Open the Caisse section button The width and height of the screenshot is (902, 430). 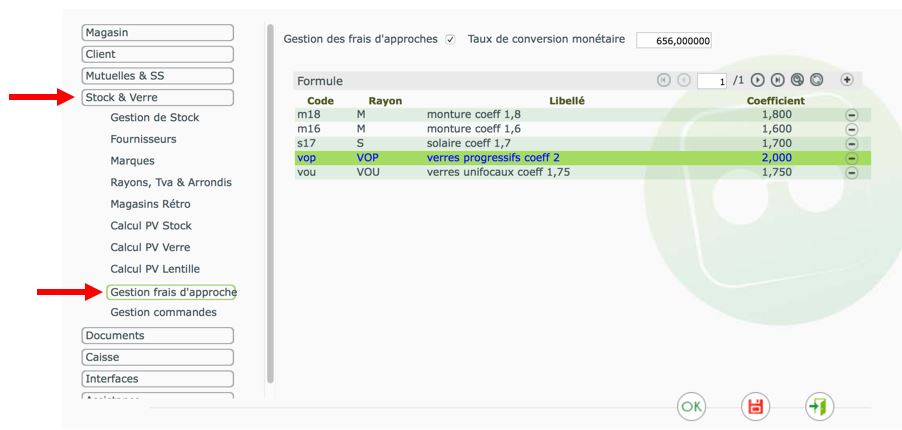(x=158, y=357)
